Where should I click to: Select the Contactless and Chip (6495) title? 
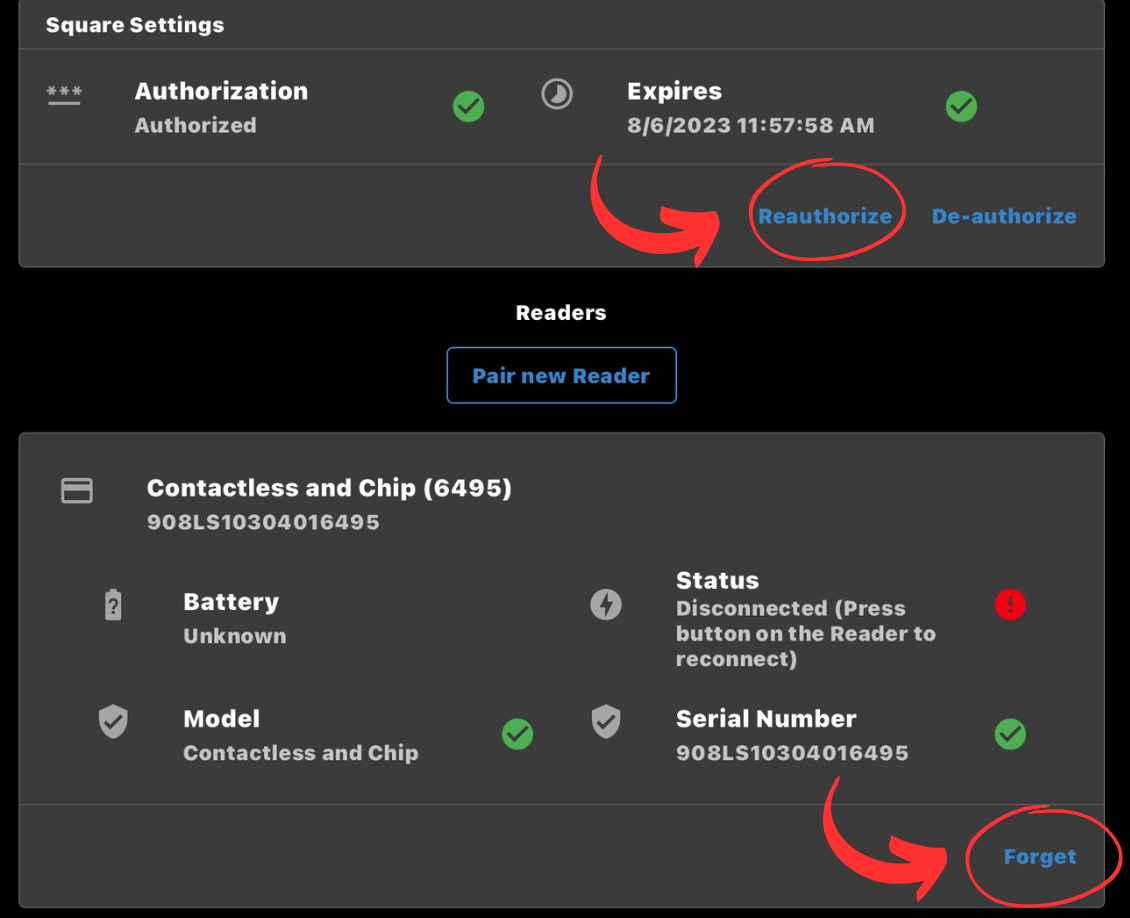[x=329, y=489]
